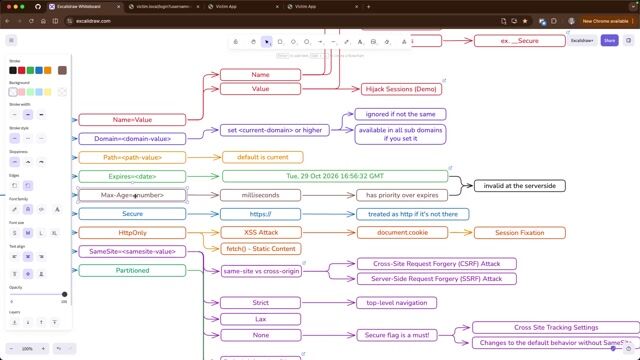Click the browser reload icon
The image size is (640, 360).
(x=31, y=21)
